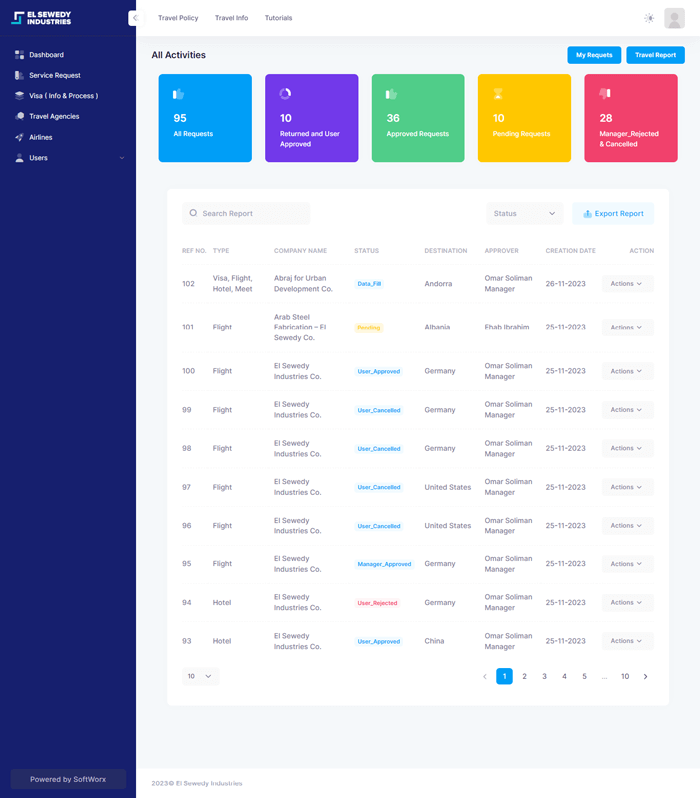Click the Travel Agencies sidebar icon

20,116
